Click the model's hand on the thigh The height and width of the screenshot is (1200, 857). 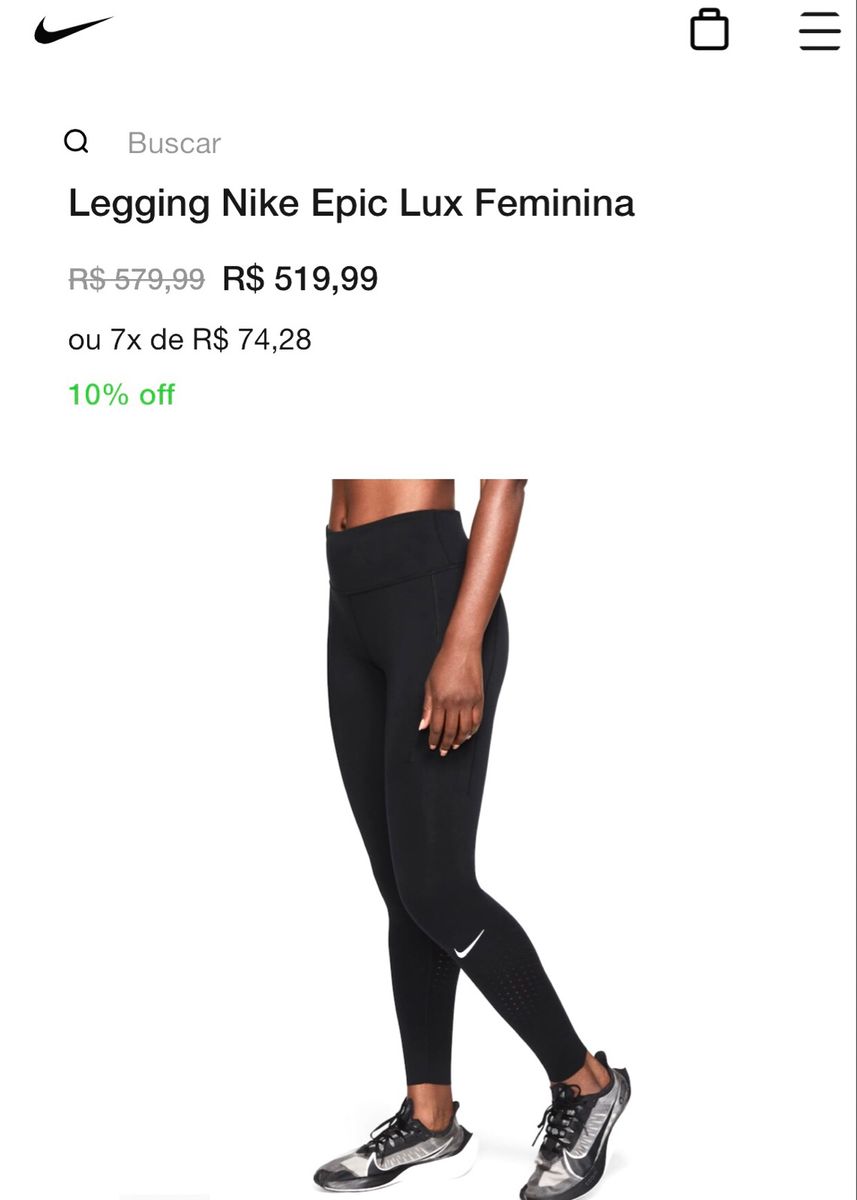[452, 701]
